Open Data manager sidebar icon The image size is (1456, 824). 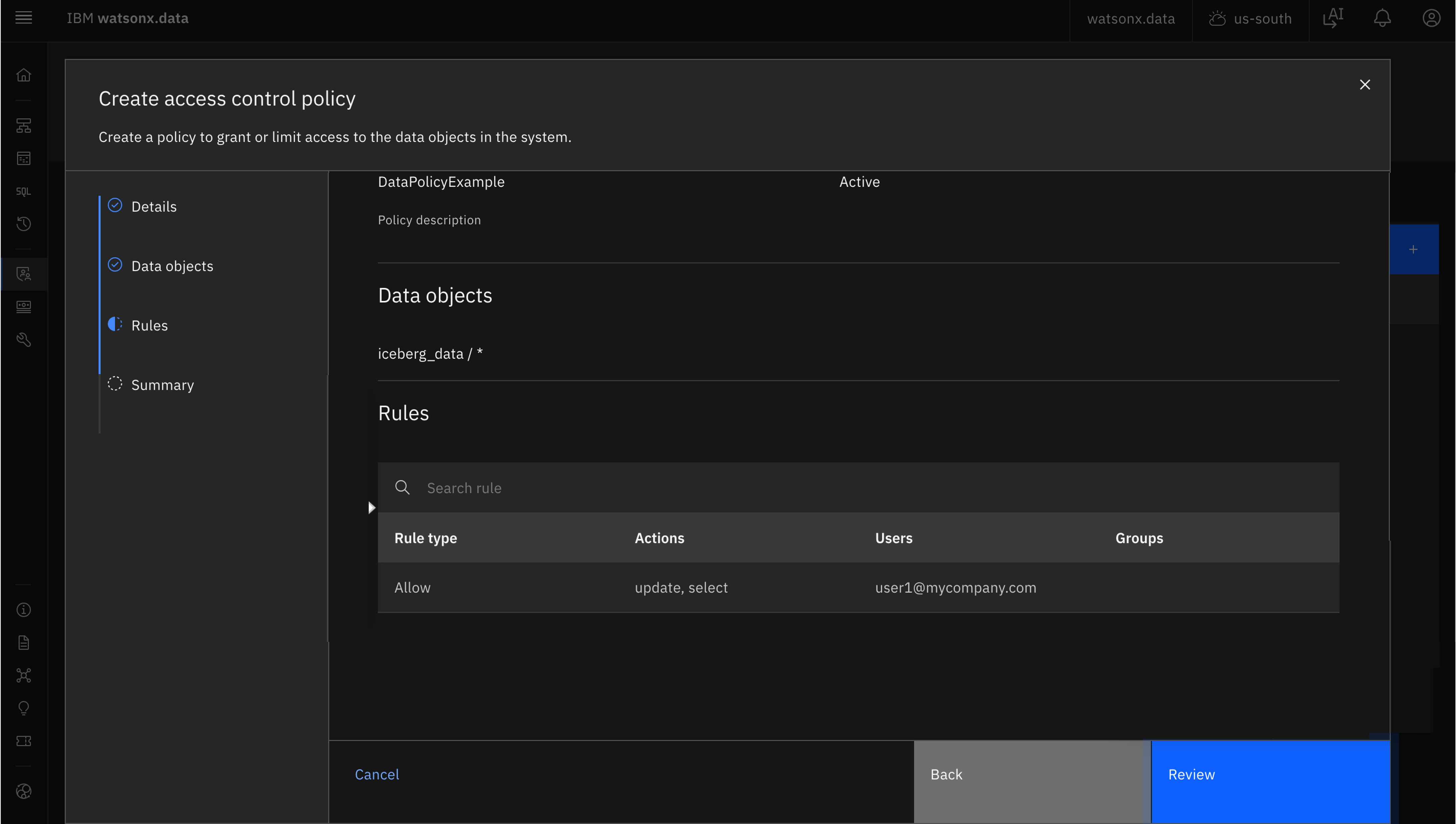click(23, 158)
